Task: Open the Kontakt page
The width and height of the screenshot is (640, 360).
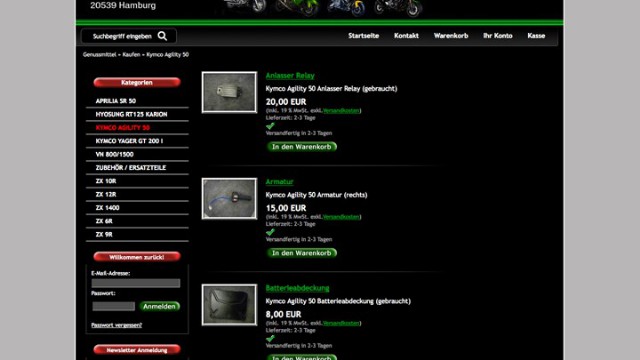Action: [x=406, y=36]
